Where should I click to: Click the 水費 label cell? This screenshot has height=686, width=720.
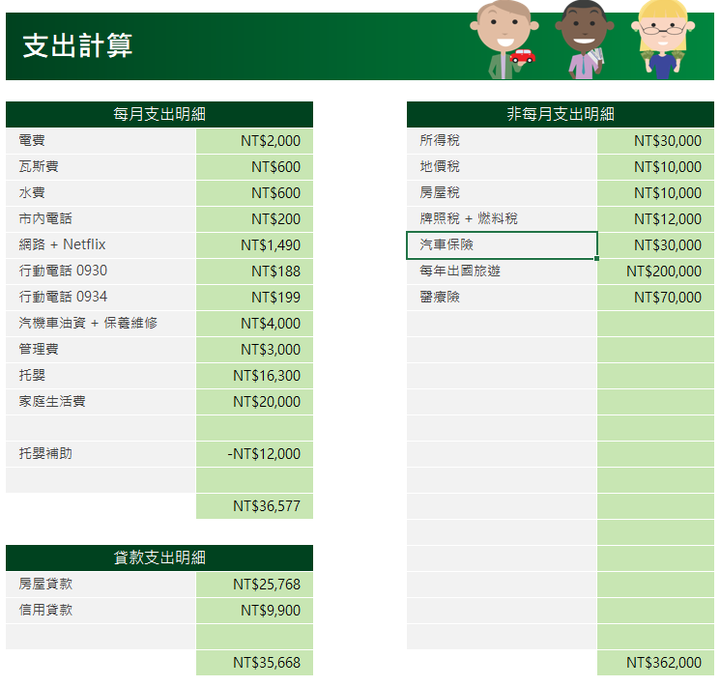pyautogui.click(x=101, y=193)
